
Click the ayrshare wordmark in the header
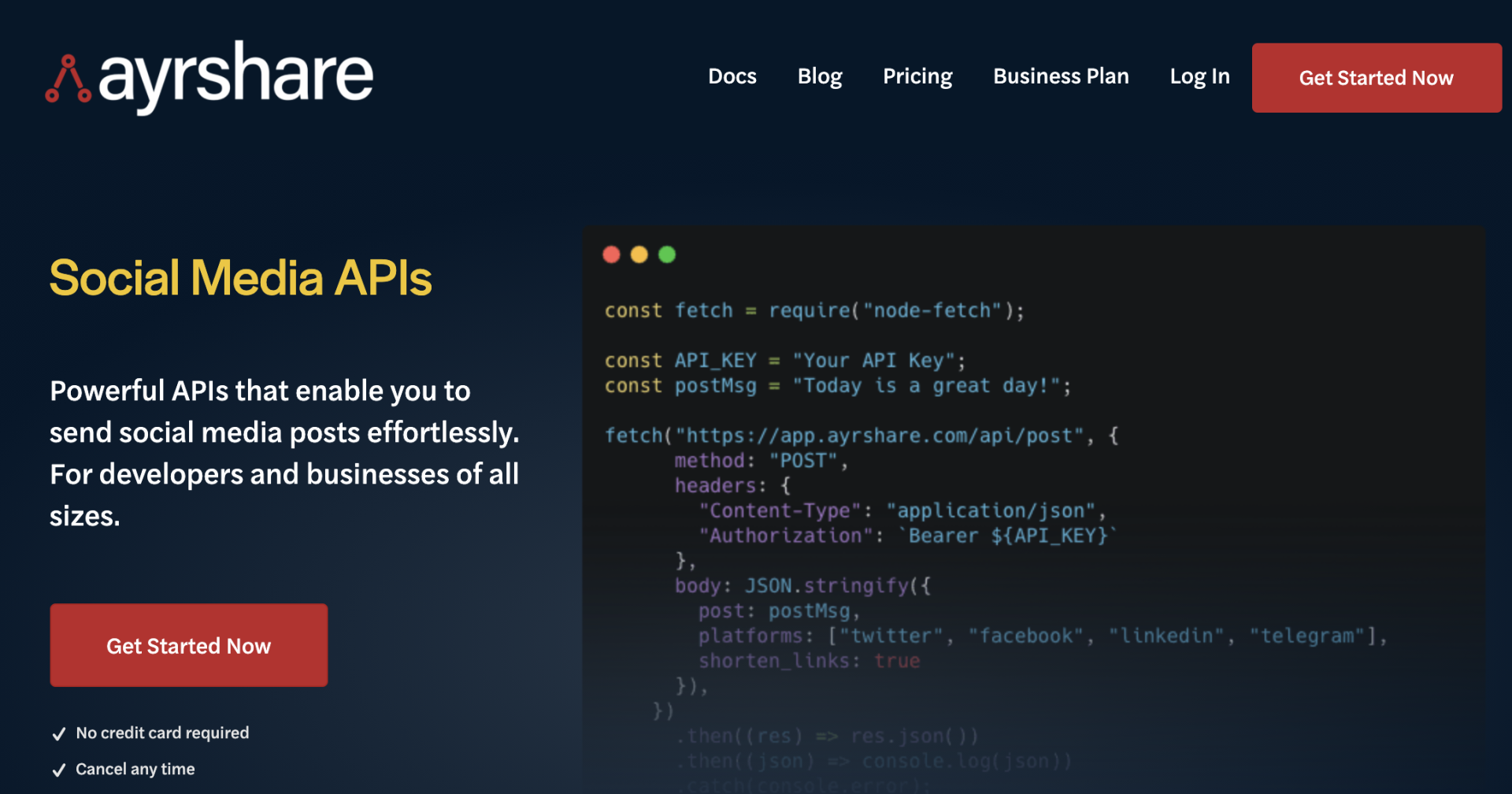coord(235,76)
